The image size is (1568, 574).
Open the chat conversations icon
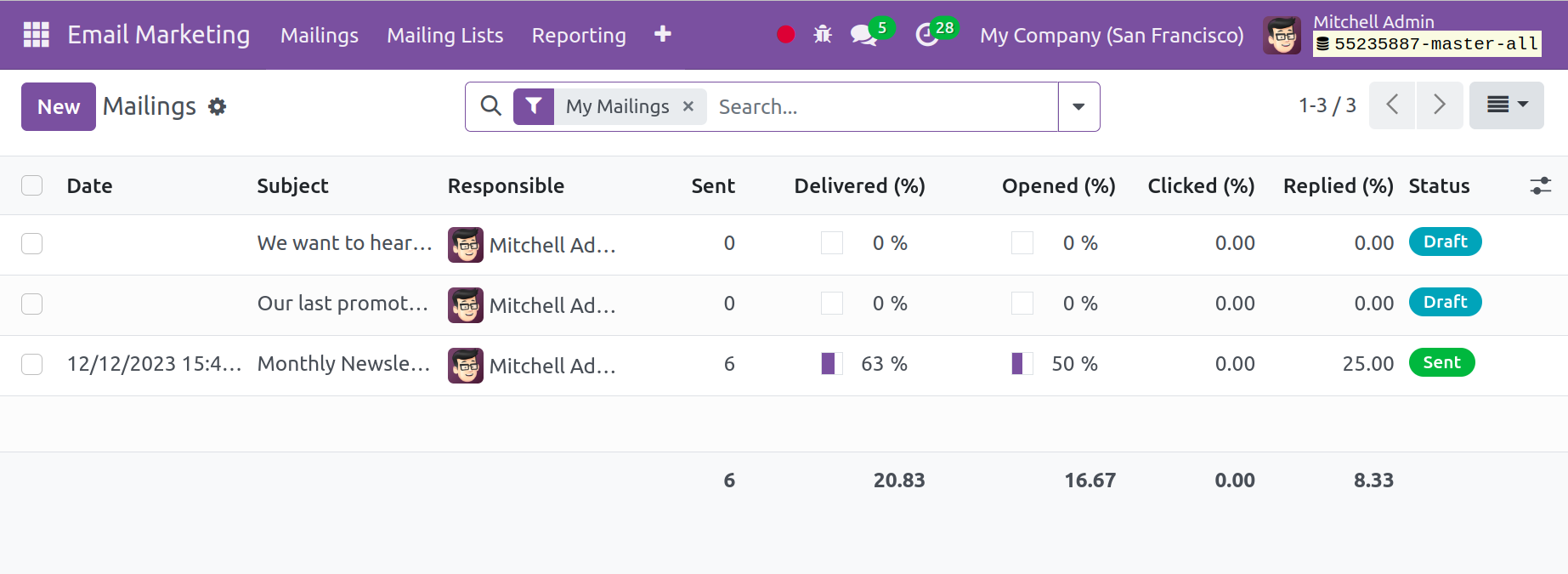pyautogui.click(x=863, y=35)
